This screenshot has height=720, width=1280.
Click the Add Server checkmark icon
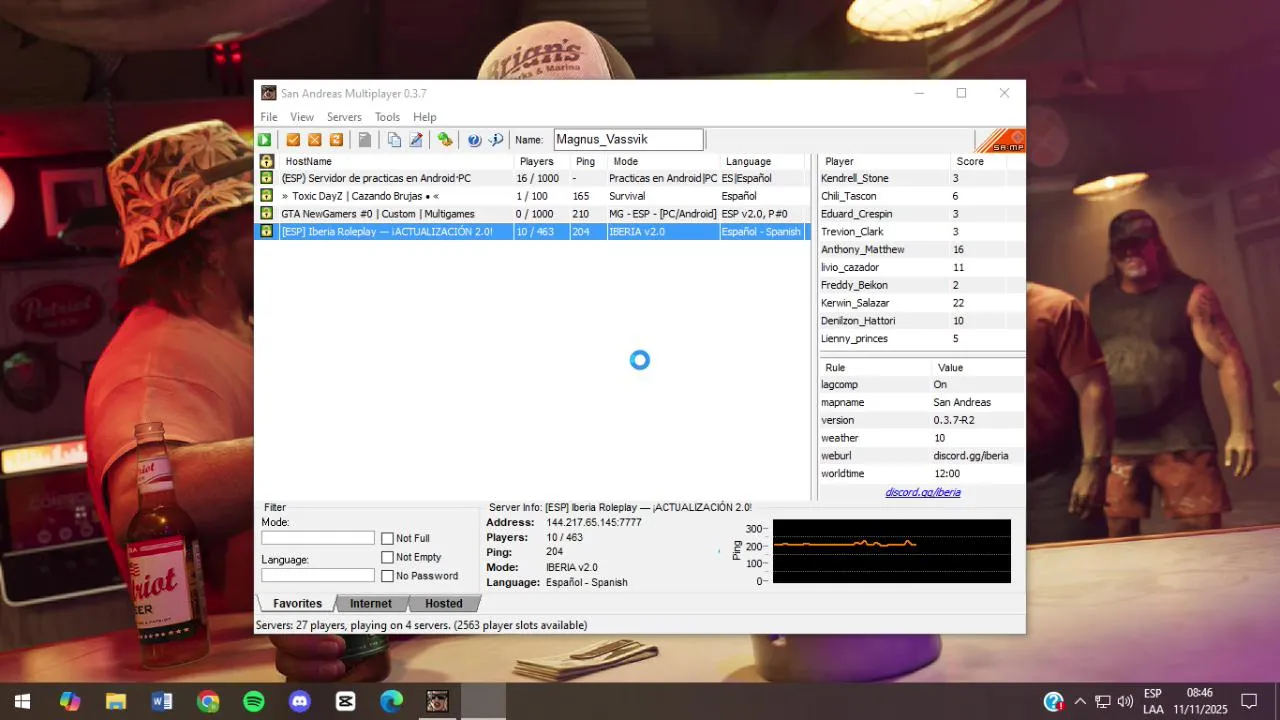[x=293, y=140]
